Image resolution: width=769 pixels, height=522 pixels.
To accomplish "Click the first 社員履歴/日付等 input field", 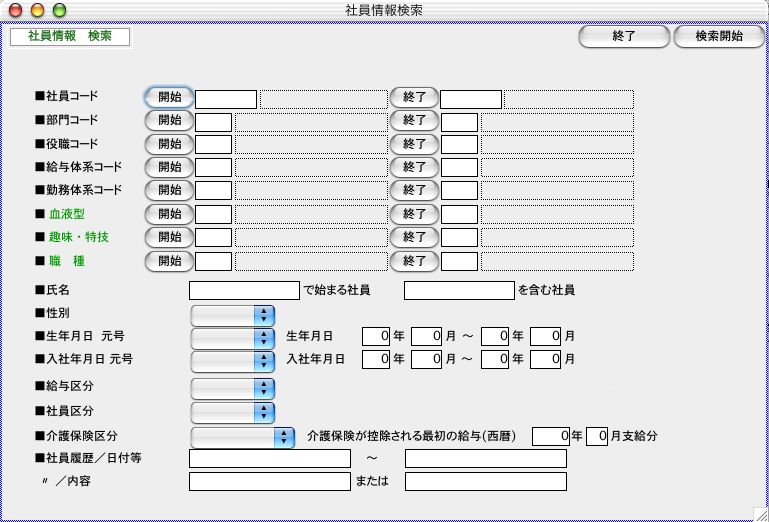I will click(x=269, y=459).
